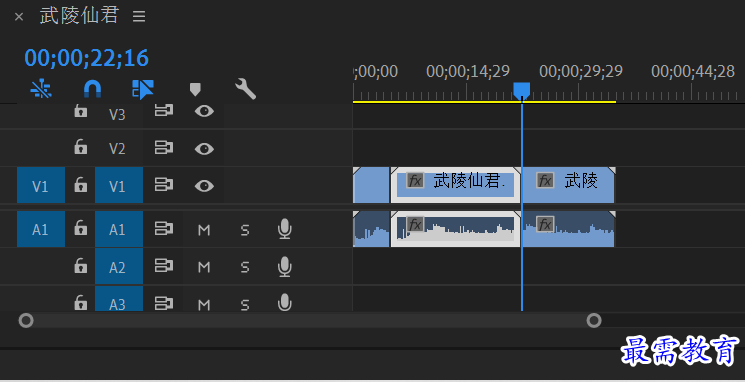
Task: Click fx badge on third 武陵 video clip
Action: [x=545, y=181]
